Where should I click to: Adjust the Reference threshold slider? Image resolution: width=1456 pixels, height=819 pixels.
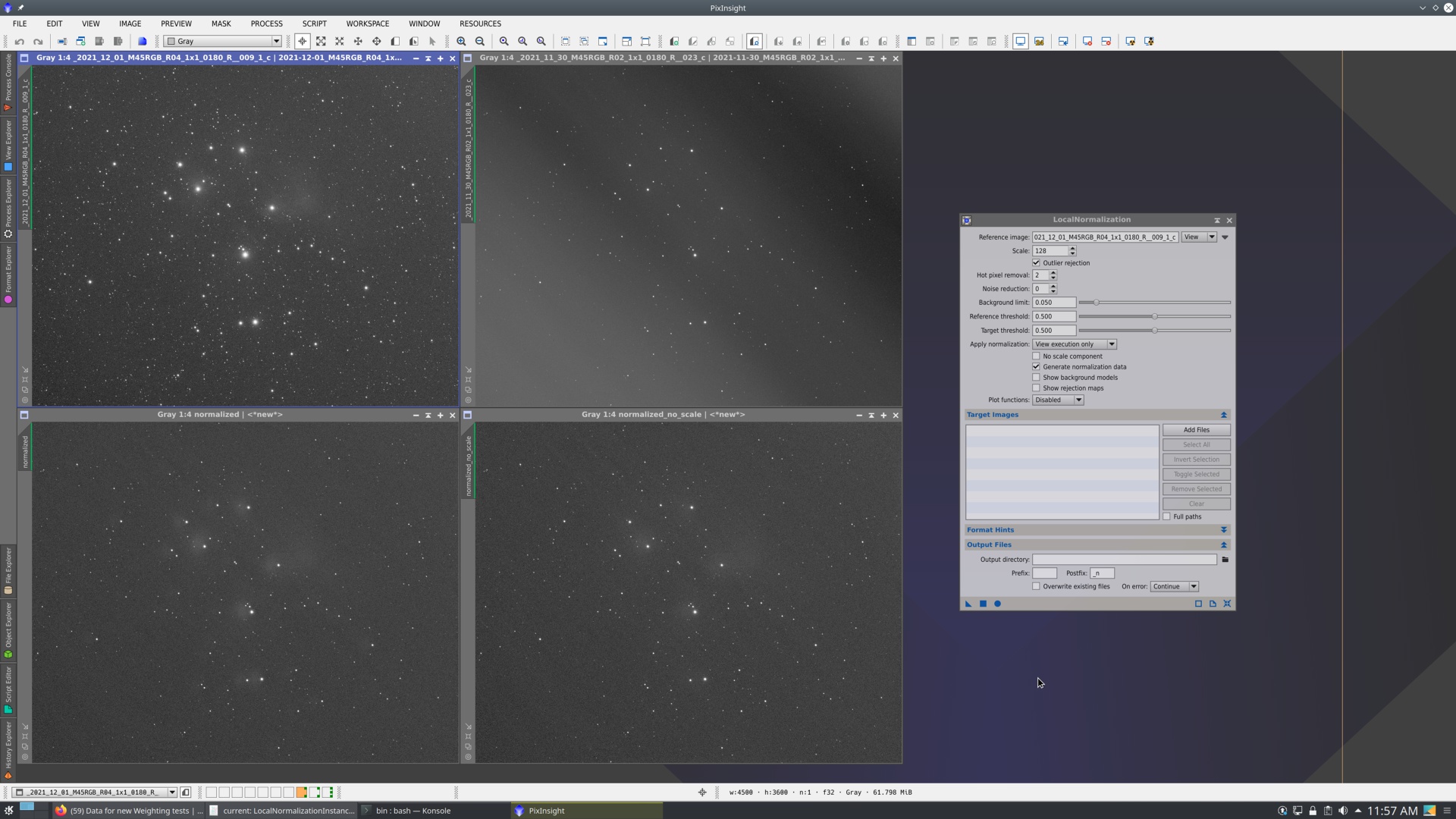(1154, 317)
